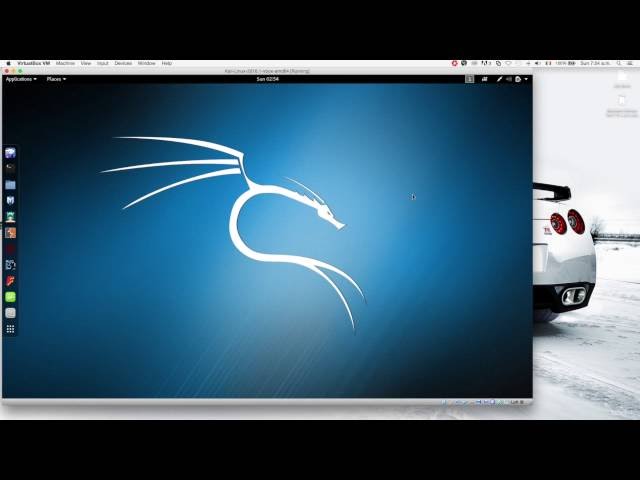Start Metasploit from the Kali dock

point(10,200)
